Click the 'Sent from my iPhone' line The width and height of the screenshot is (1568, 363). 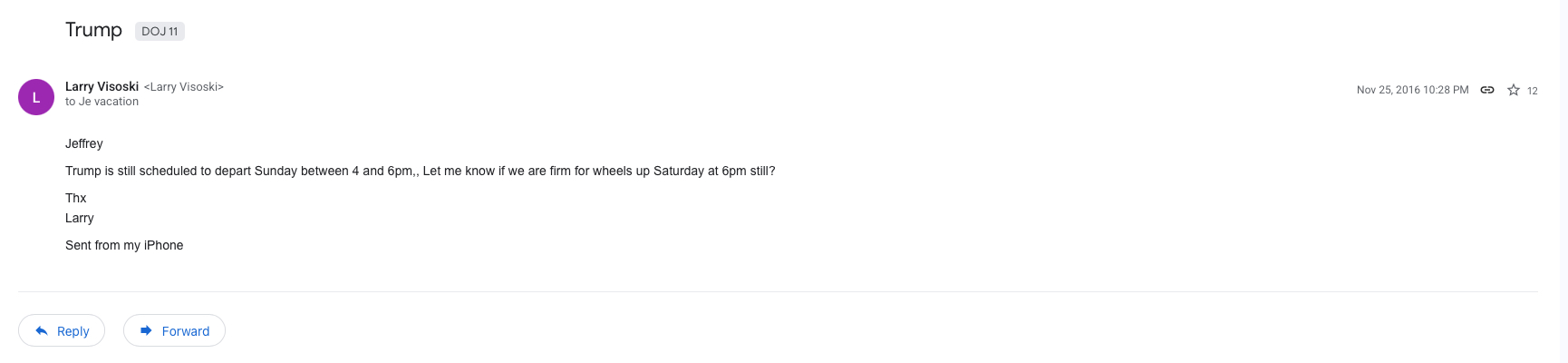point(124,245)
